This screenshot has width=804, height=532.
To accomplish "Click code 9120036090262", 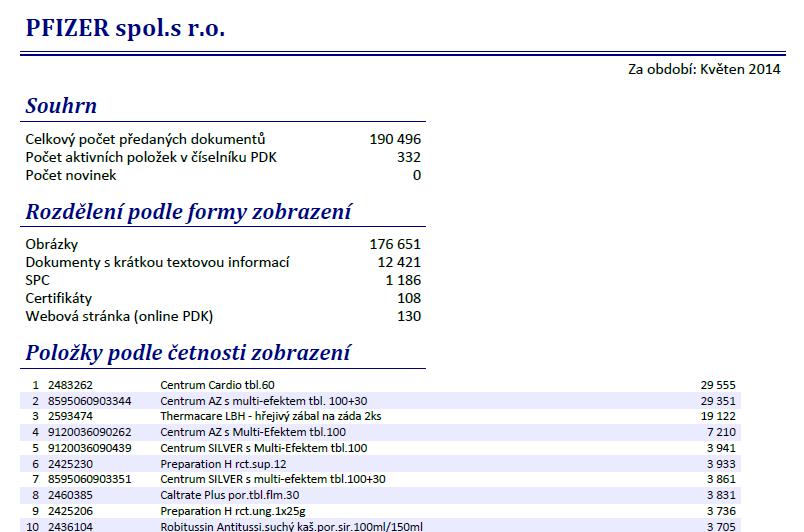I will pyautogui.click(x=90, y=432).
